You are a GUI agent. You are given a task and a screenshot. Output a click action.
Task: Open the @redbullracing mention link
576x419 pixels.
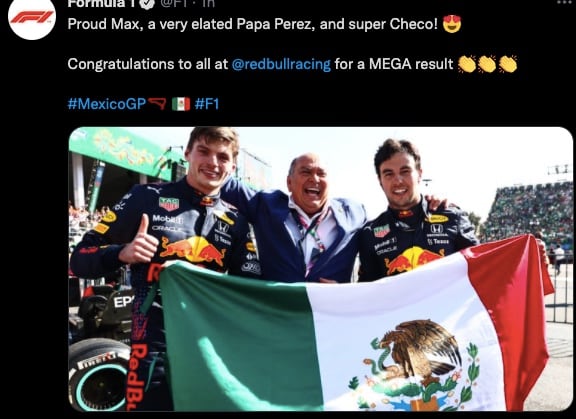(281, 64)
